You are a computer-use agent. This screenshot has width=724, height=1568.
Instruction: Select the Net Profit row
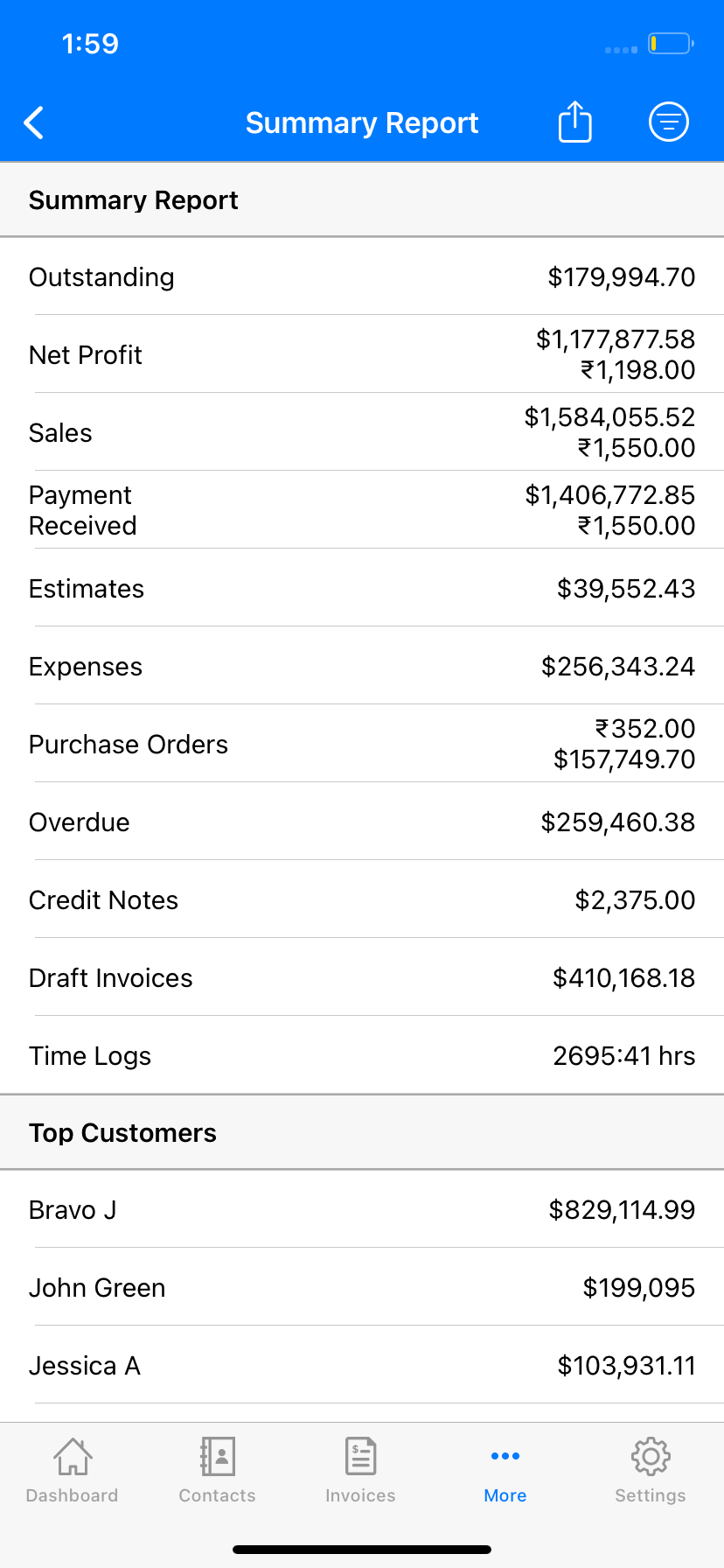coord(362,354)
